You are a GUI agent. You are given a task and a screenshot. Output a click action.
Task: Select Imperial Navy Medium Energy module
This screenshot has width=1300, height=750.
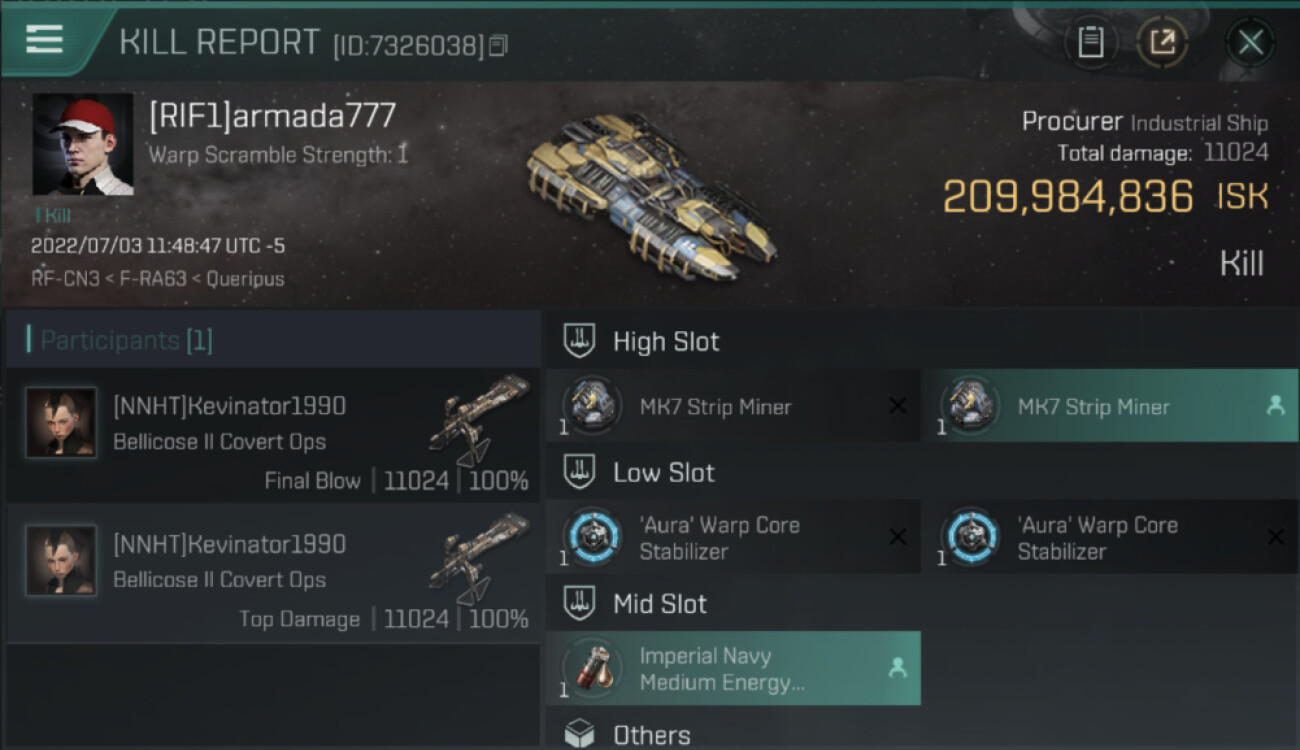click(733, 668)
